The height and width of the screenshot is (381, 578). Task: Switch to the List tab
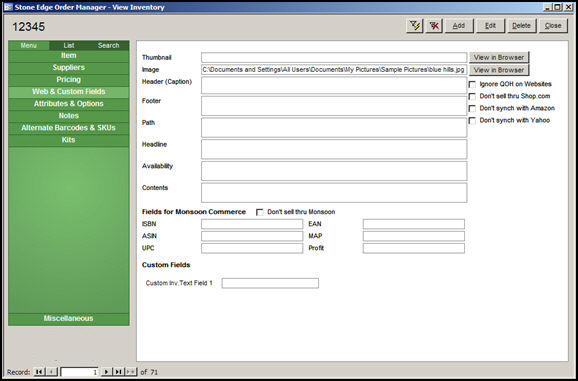(x=69, y=45)
